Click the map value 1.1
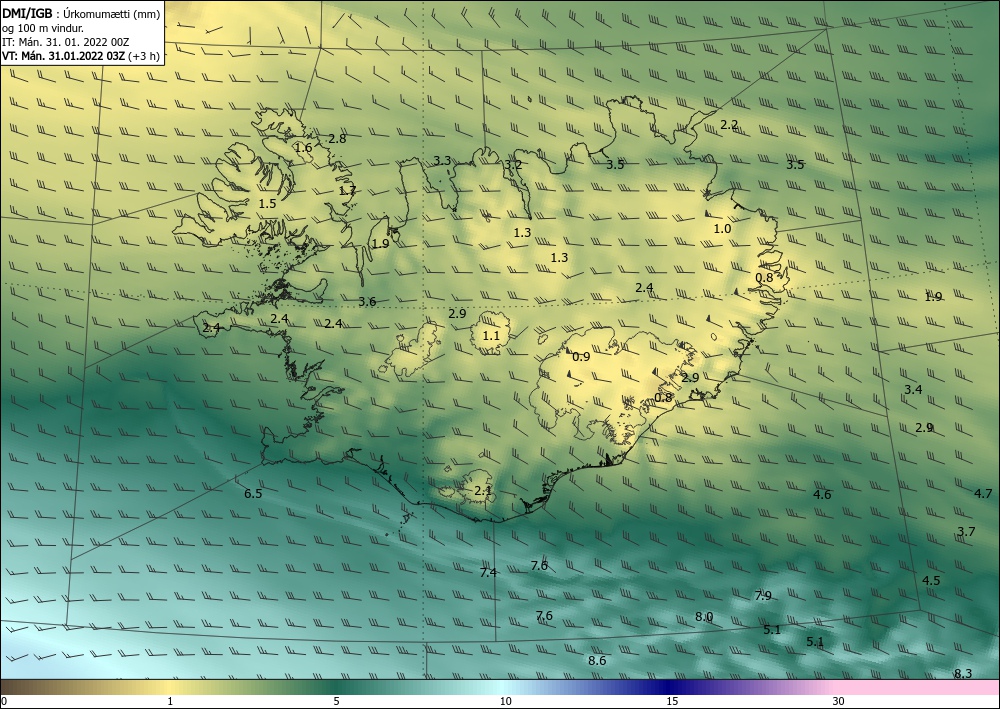The image size is (1000, 709). (491, 335)
